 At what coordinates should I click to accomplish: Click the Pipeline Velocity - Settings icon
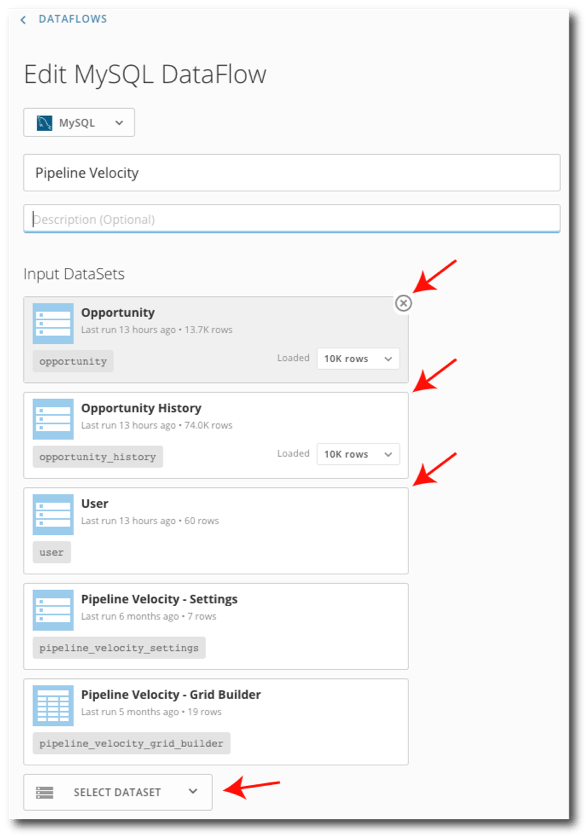(x=53, y=610)
